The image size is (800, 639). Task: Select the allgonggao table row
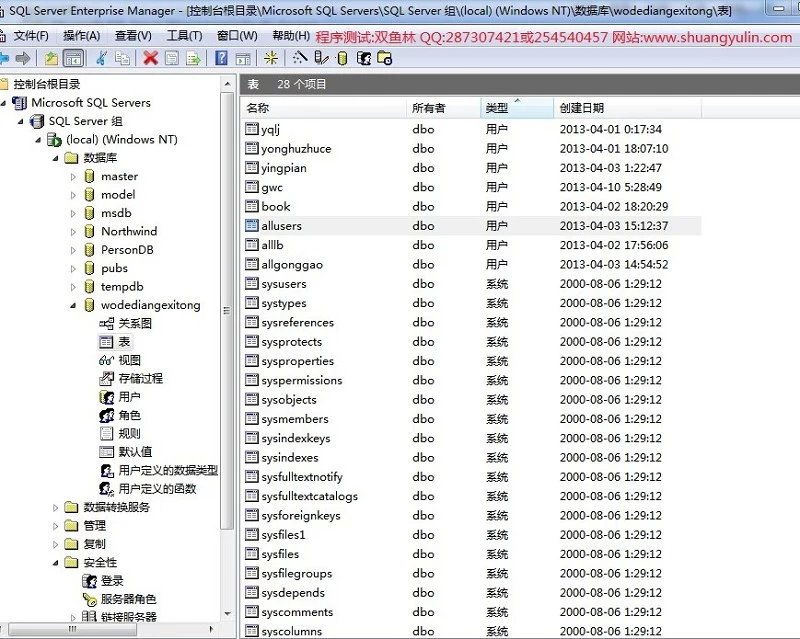pos(471,264)
